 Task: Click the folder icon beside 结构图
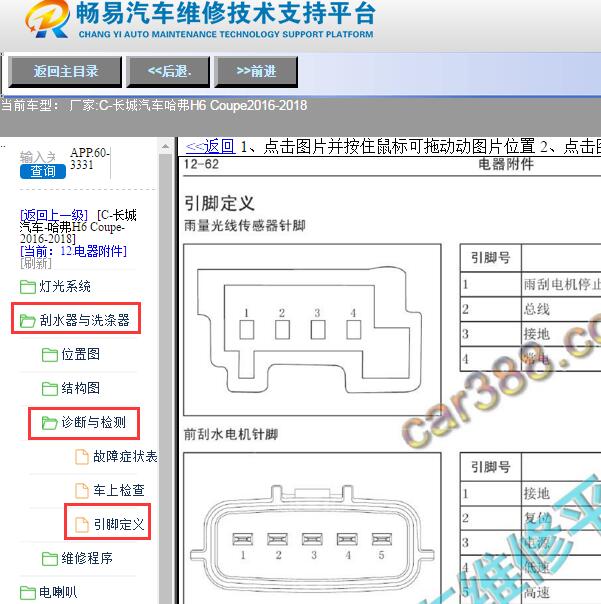pyautogui.click(x=50, y=388)
